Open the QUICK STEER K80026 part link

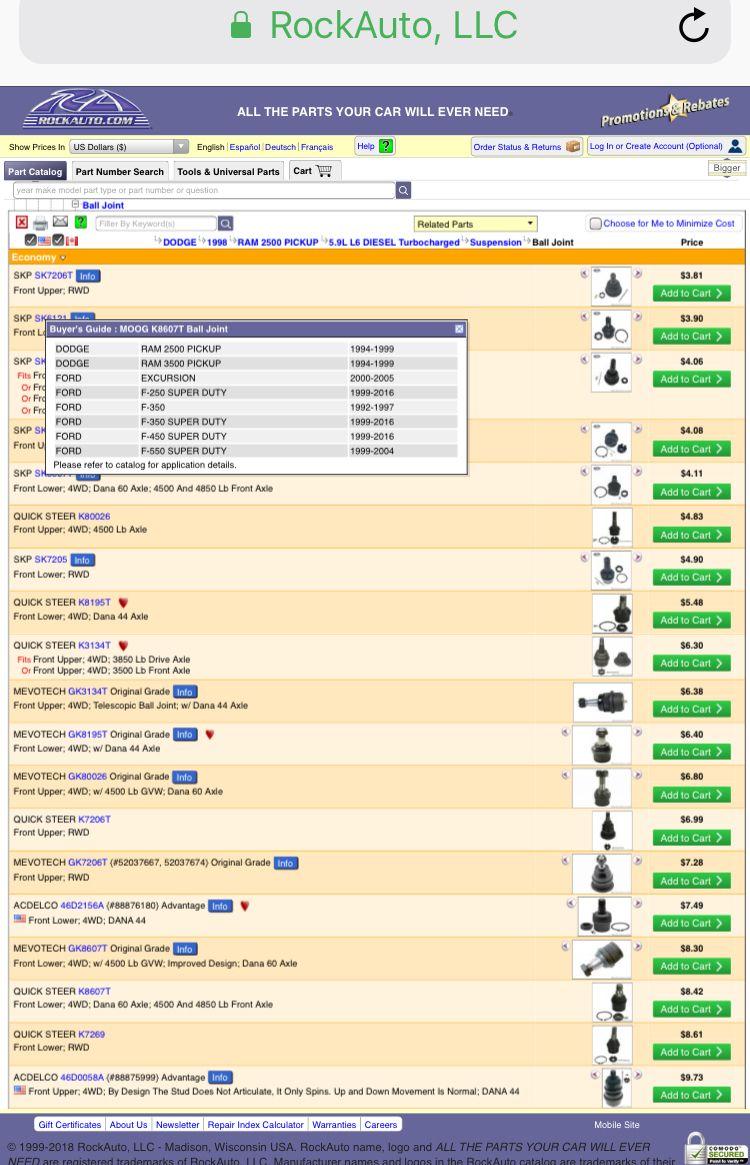(94, 516)
